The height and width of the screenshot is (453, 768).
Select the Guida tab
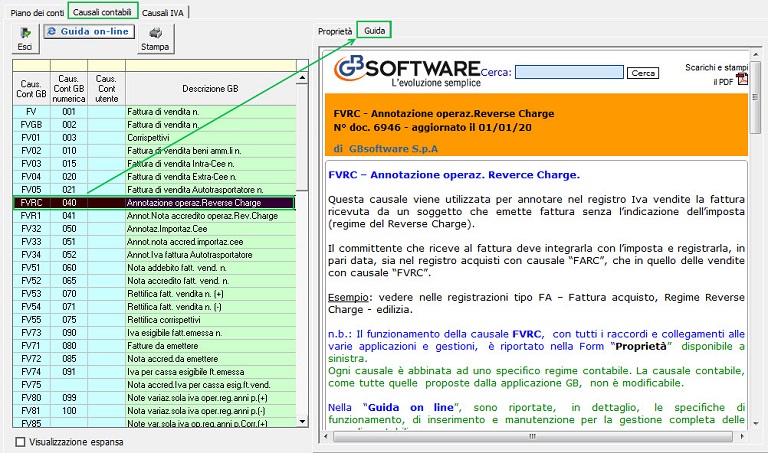click(x=374, y=30)
